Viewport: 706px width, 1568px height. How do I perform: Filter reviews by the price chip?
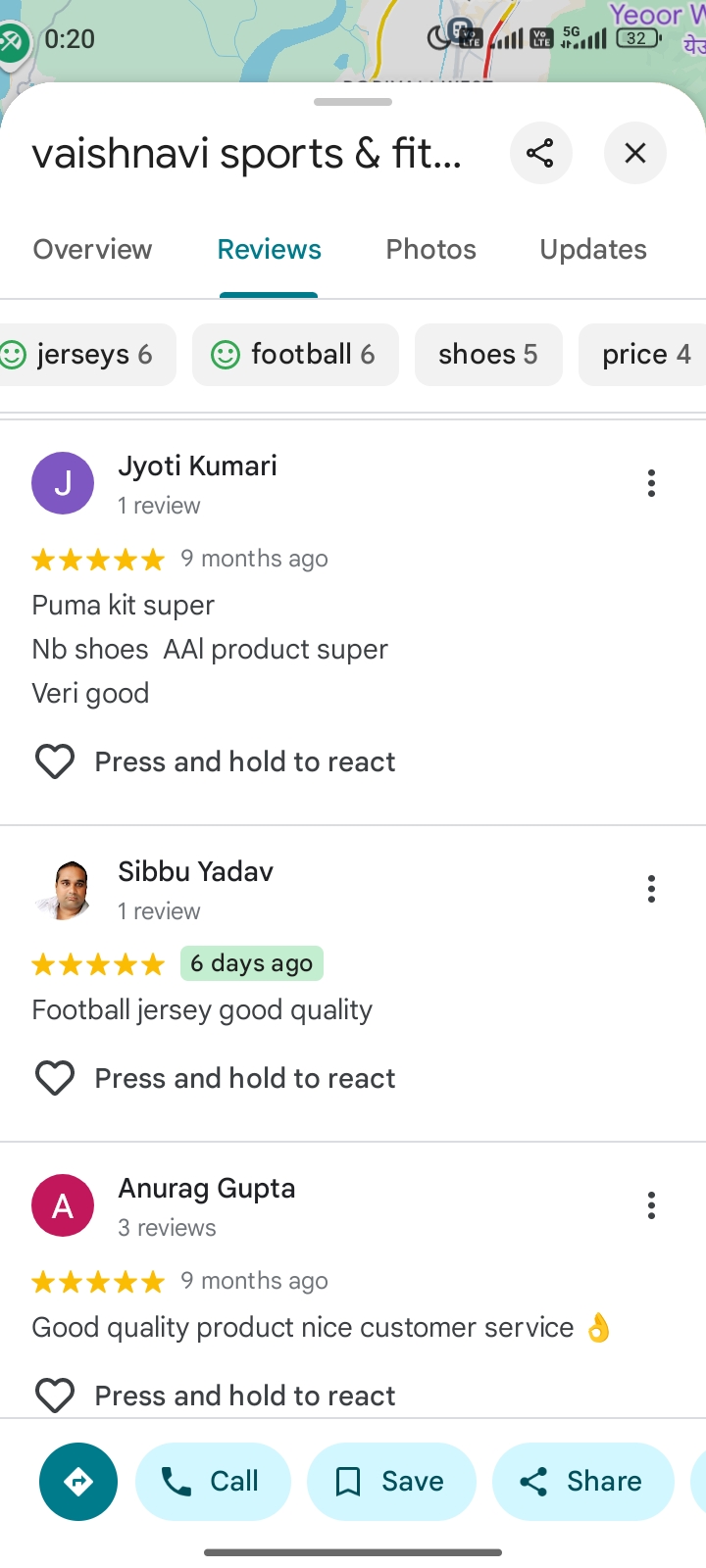pyautogui.click(x=645, y=355)
